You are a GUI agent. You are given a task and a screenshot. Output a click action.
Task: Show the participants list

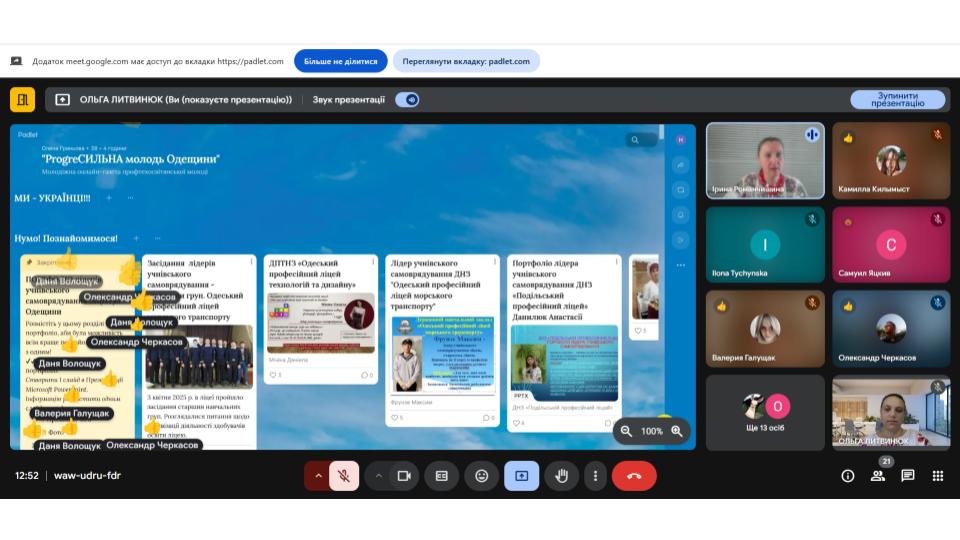click(x=878, y=476)
